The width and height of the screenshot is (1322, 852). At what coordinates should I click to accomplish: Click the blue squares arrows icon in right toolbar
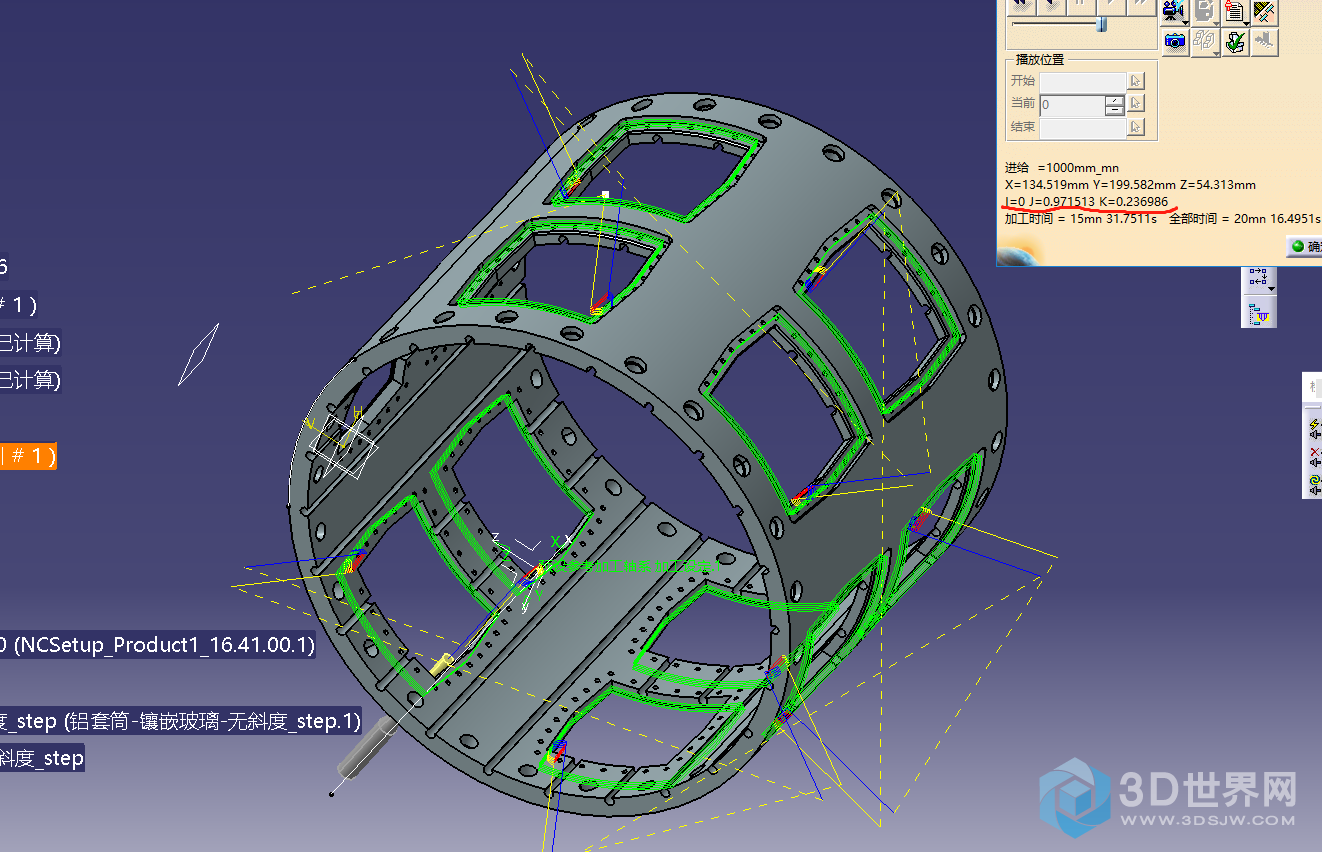(1258, 278)
